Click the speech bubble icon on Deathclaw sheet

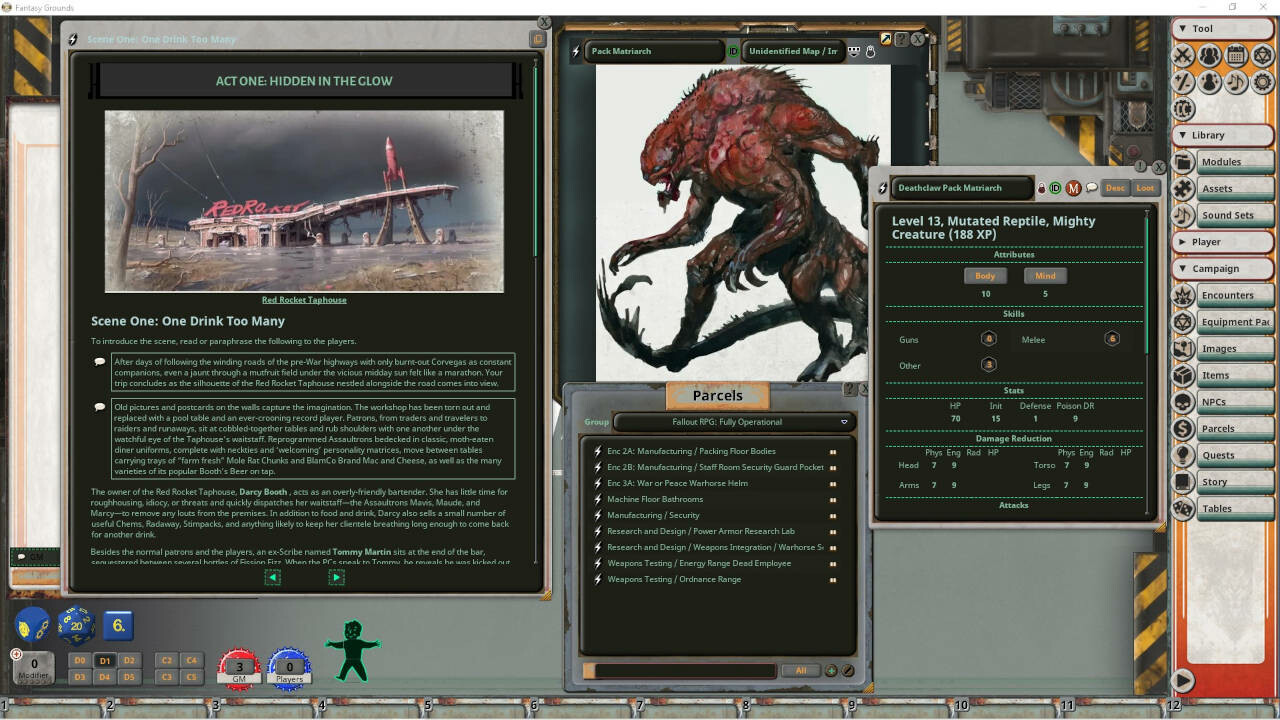[1092, 188]
